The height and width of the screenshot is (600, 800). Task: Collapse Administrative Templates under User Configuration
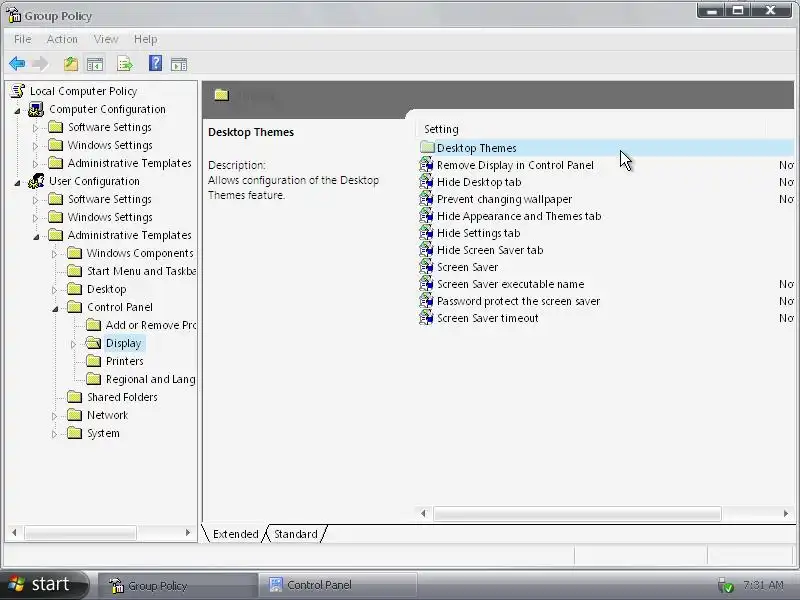point(36,237)
